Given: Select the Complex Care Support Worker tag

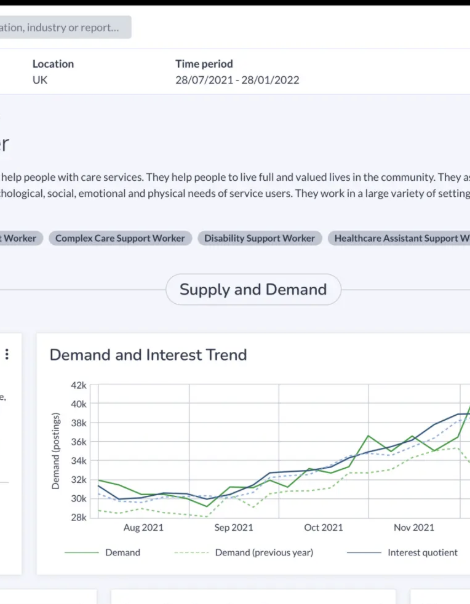Looking at the screenshot, I should click(120, 238).
